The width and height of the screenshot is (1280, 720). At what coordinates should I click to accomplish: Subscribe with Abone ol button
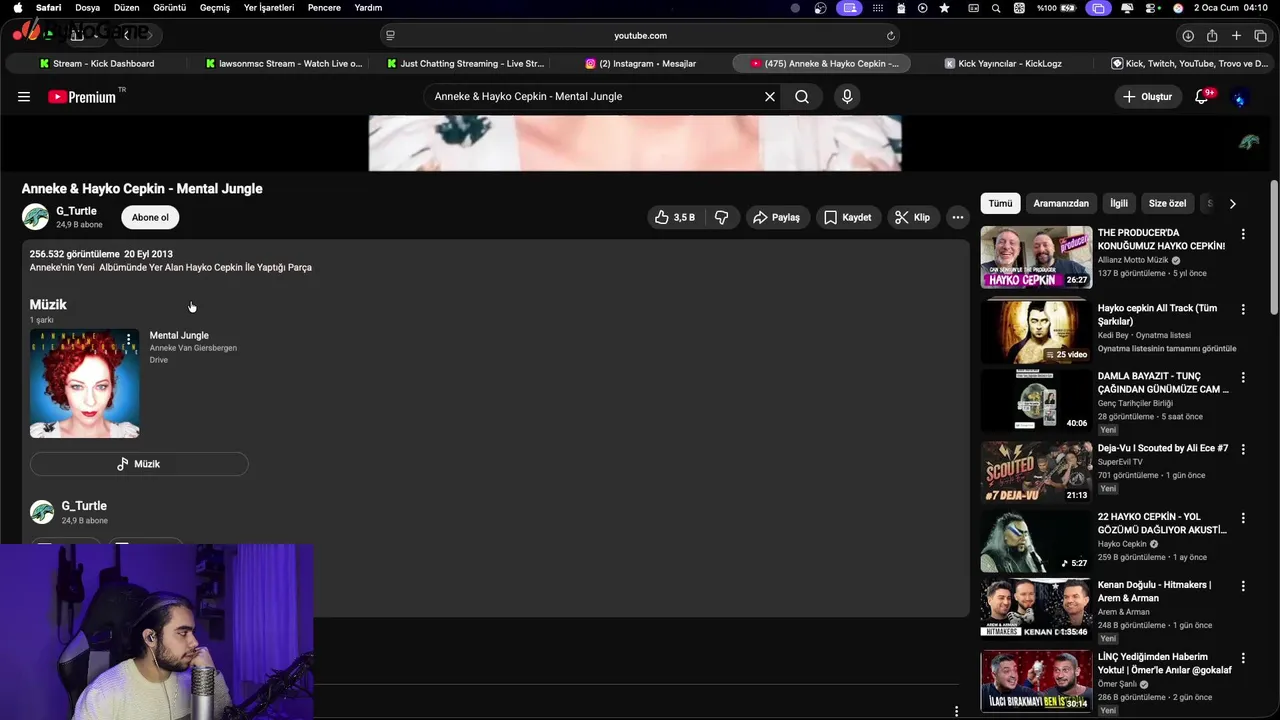click(150, 217)
